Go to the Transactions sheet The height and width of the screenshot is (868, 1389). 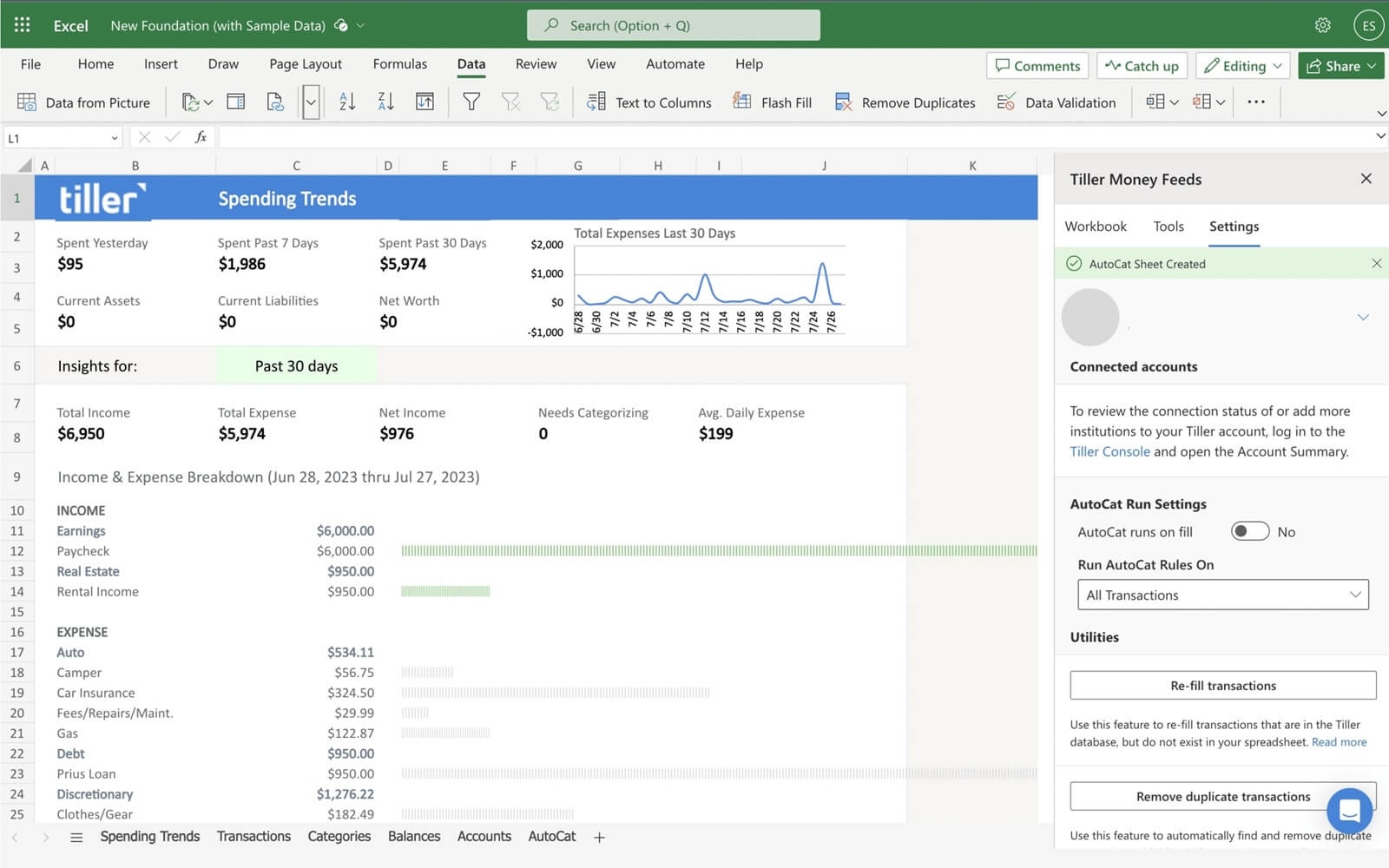pyautogui.click(x=253, y=837)
